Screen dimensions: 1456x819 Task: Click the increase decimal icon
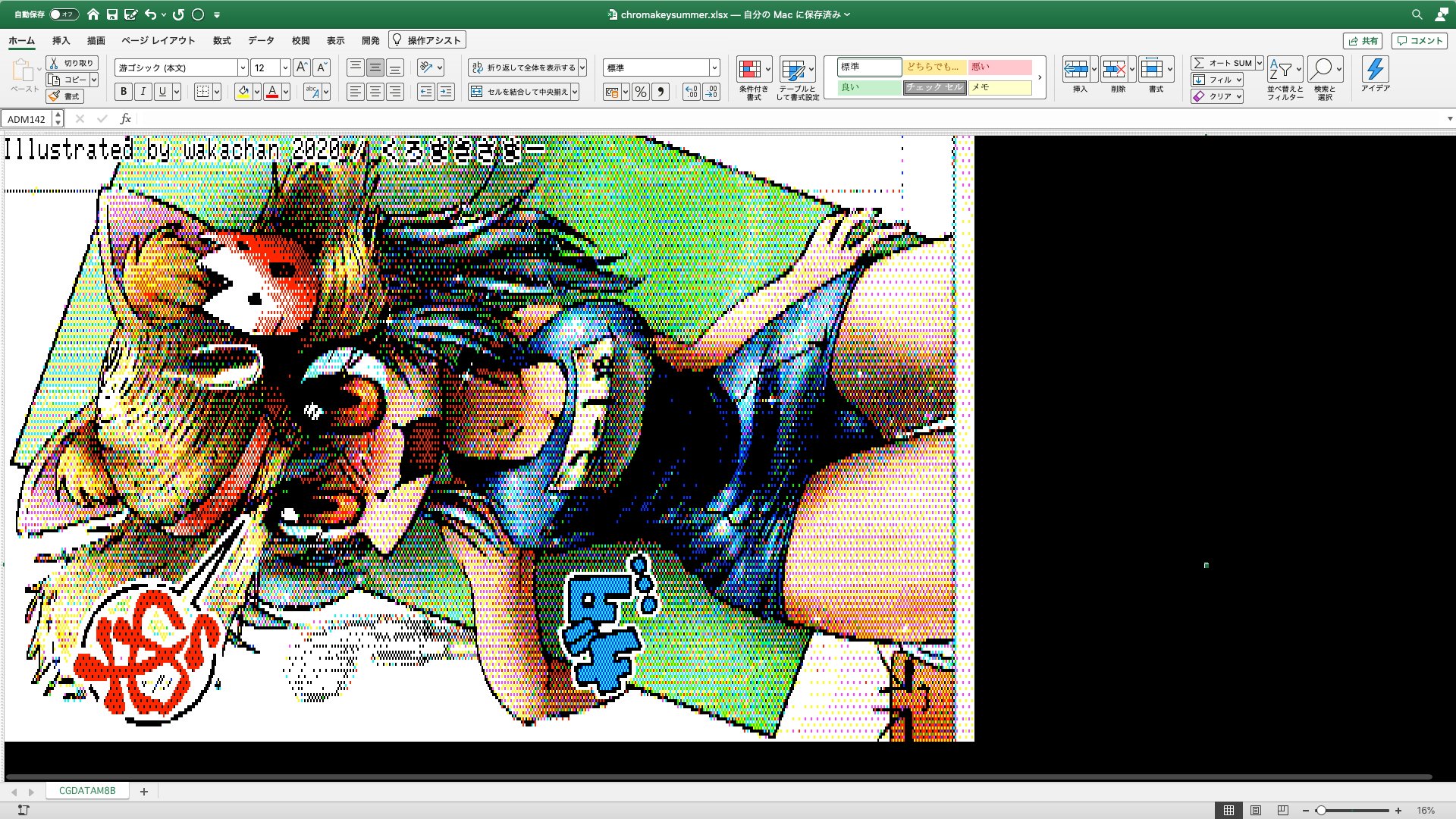coord(691,92)
